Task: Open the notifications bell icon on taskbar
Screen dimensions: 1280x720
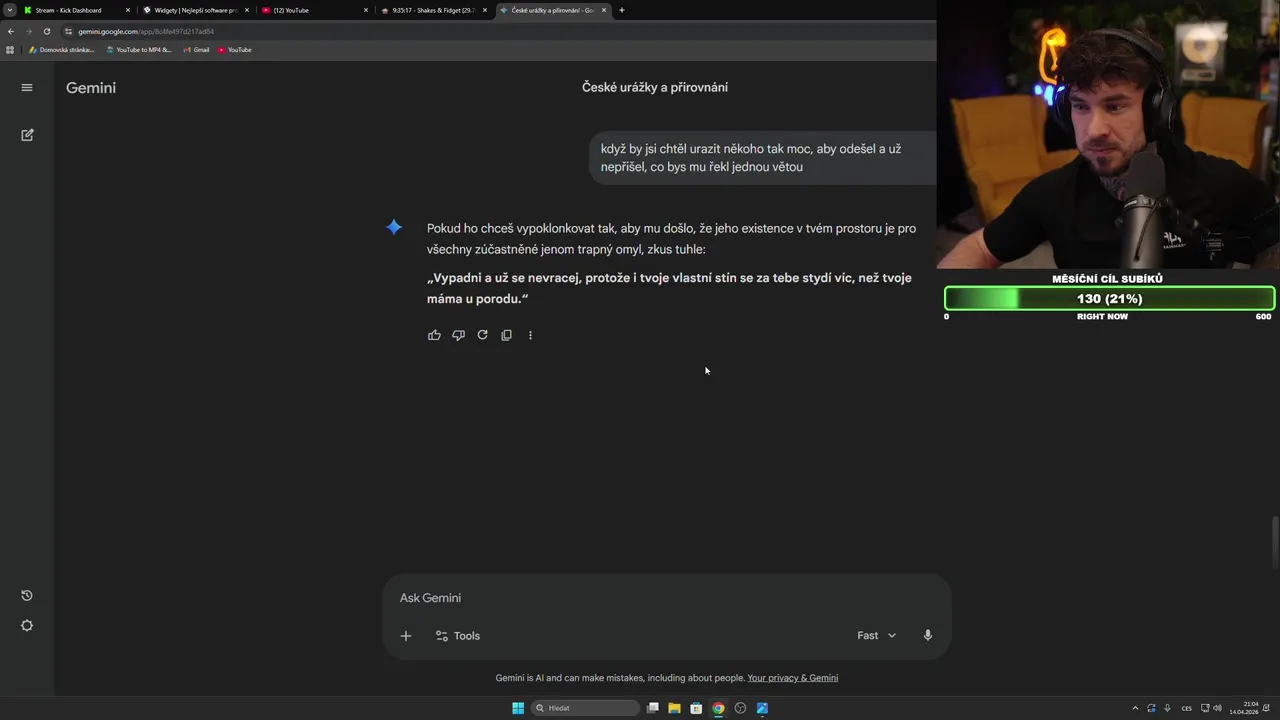Action: (1267, 708)
